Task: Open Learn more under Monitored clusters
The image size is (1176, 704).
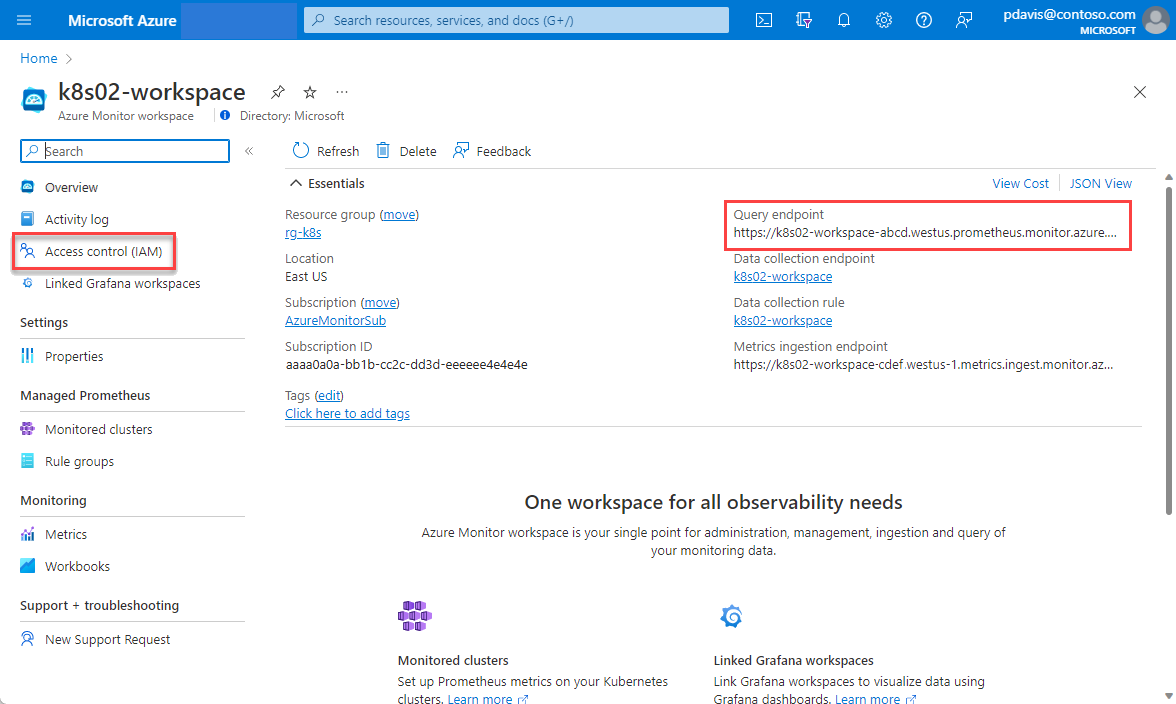Action: 488,699
